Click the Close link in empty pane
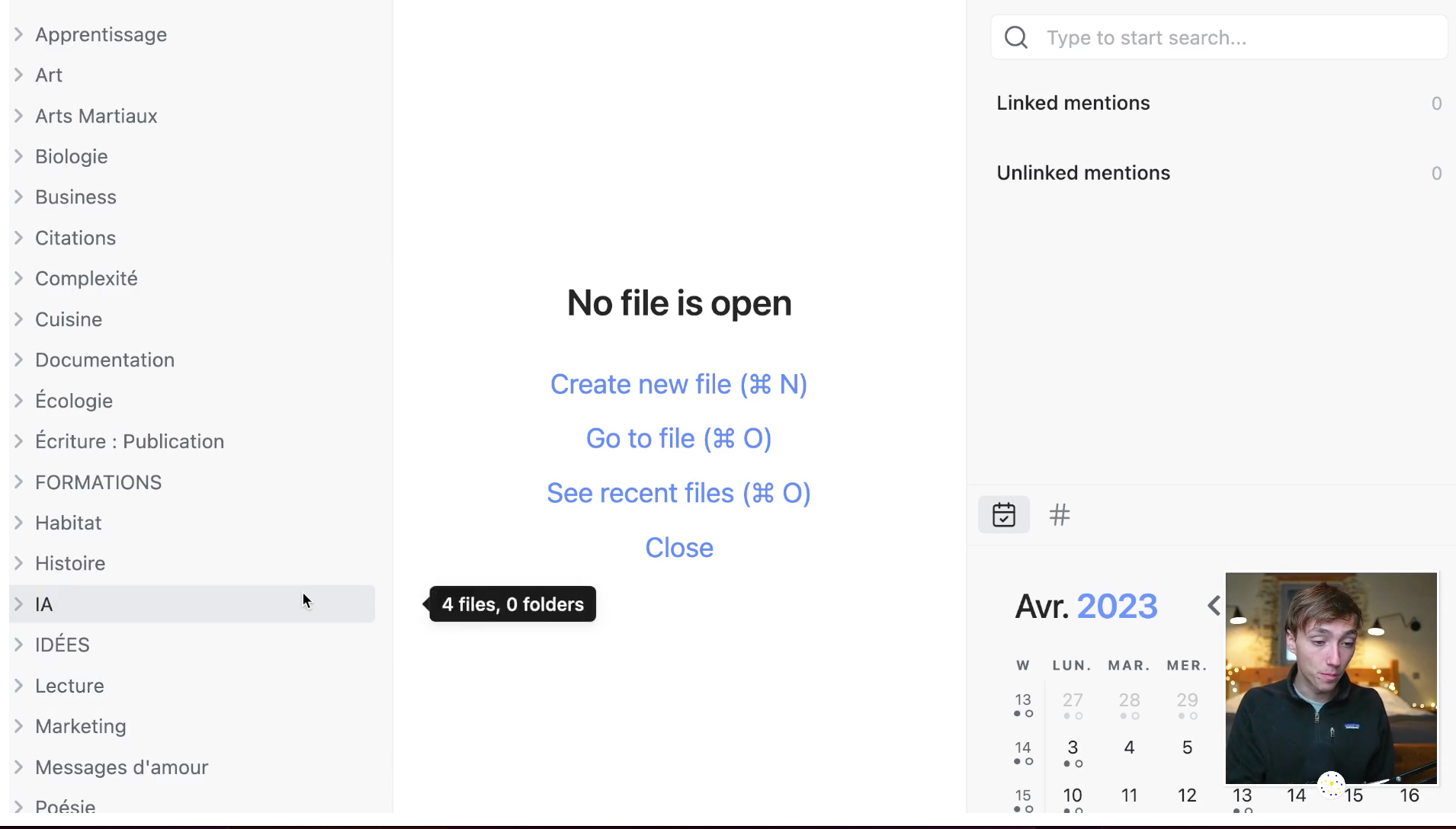Screen dimensions: 1456x829 tap(678, 547)
